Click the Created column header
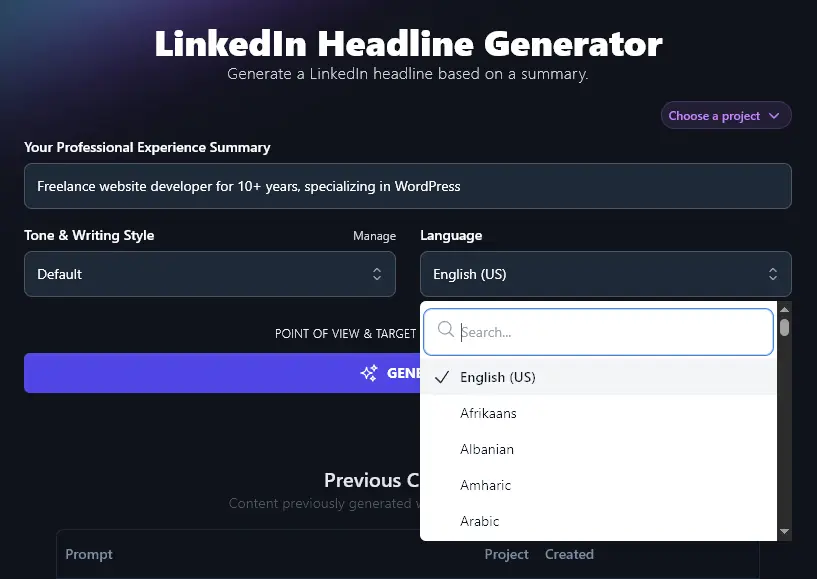This screenshot has height=579, width=817. [569, 554]
